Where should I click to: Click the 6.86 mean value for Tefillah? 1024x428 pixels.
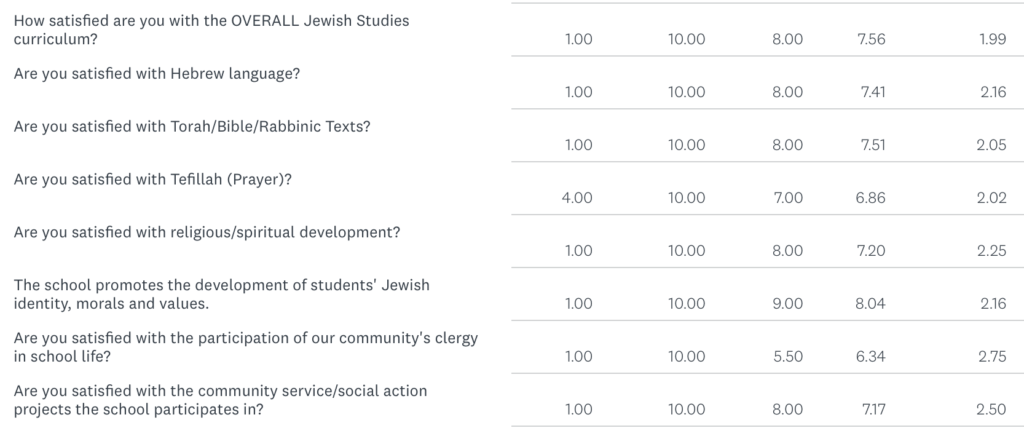871,198
